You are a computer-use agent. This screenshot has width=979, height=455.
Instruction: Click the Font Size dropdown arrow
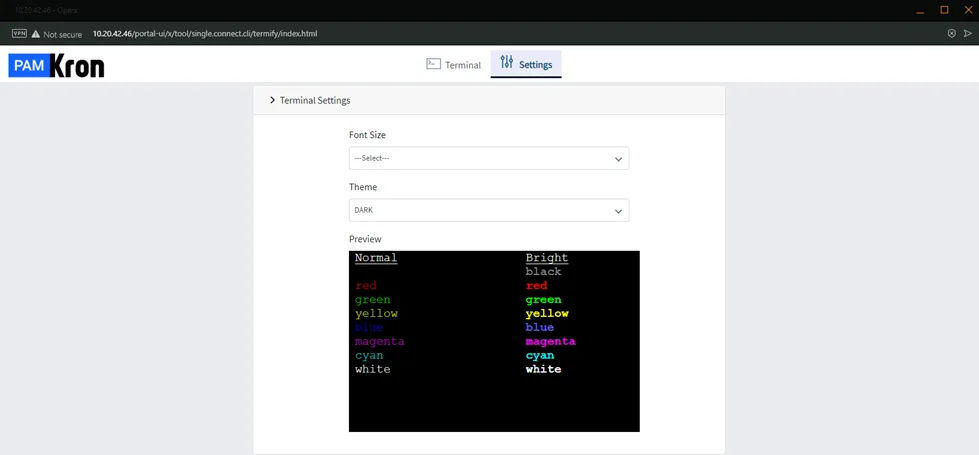(x=618, y=159)
